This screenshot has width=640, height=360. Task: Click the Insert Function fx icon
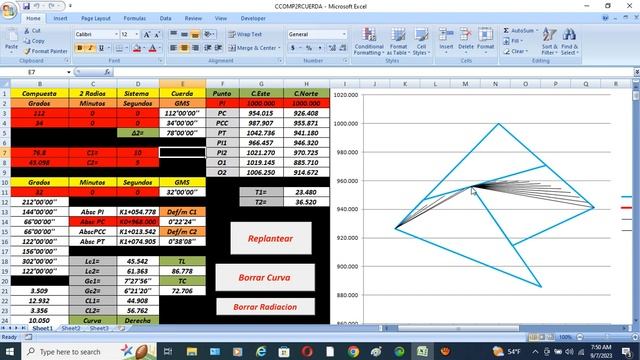(x=107, y=72)
